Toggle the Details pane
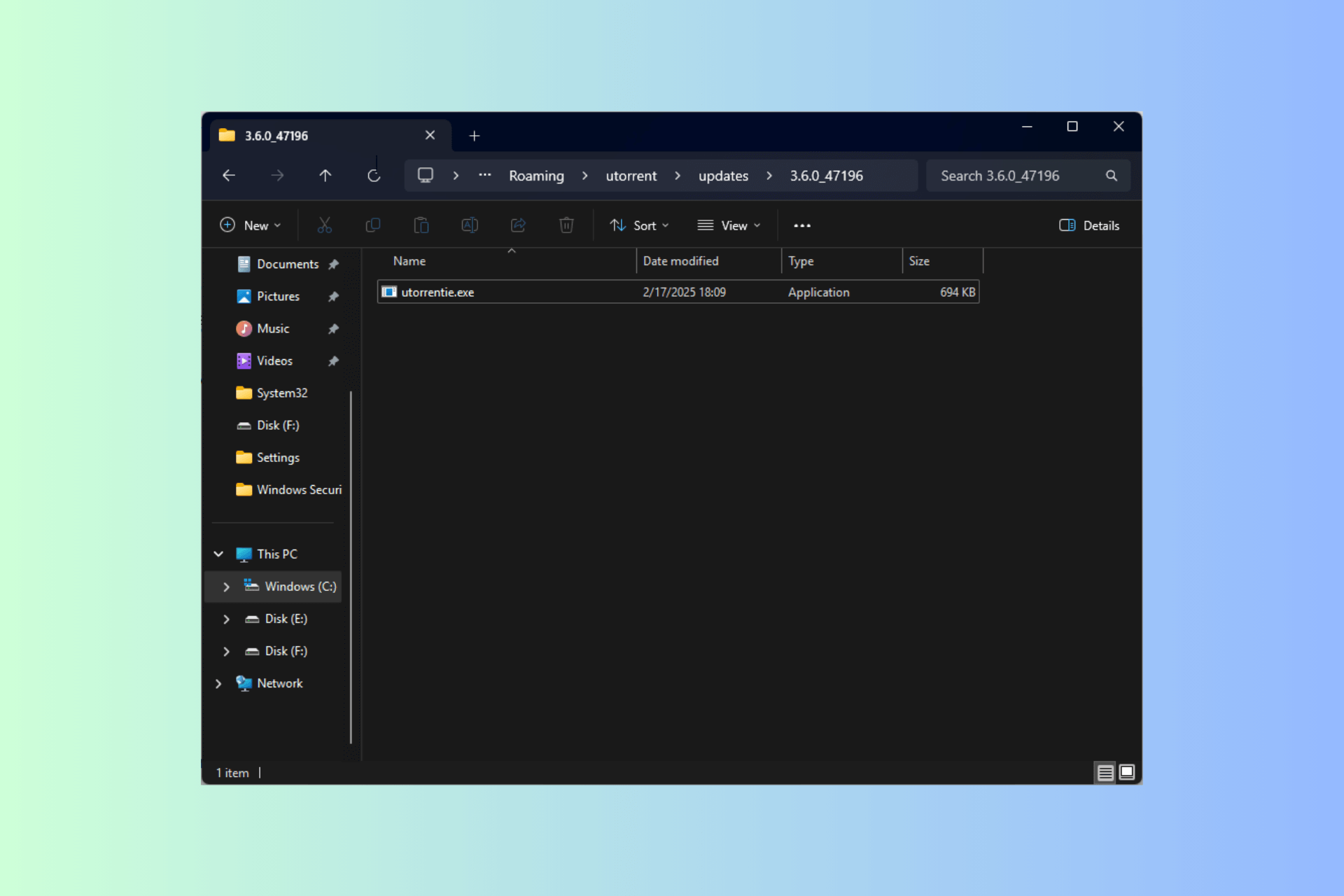 point(1089,225)
